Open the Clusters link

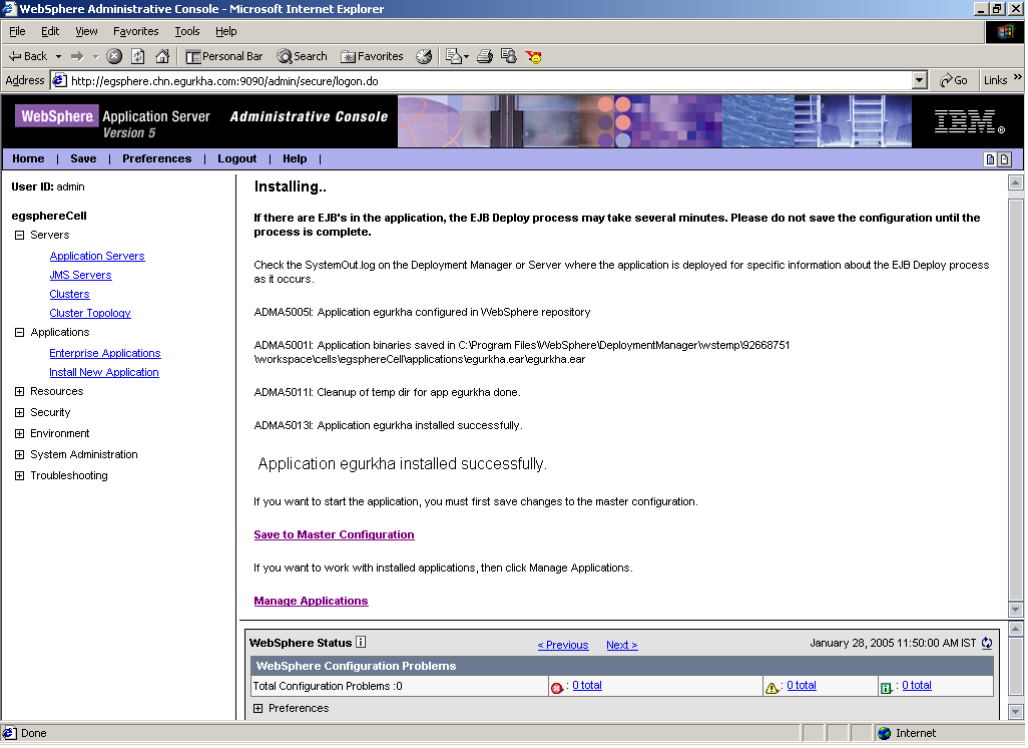pyautogui.click(x=69, y=294)
